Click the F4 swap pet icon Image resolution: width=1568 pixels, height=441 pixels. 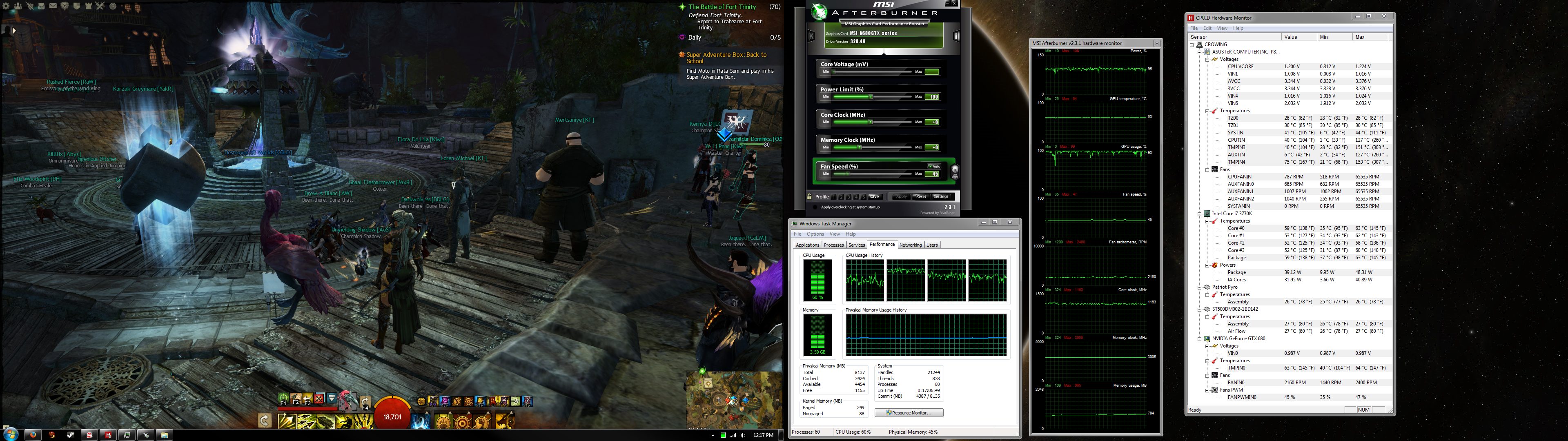coord(365,402)
